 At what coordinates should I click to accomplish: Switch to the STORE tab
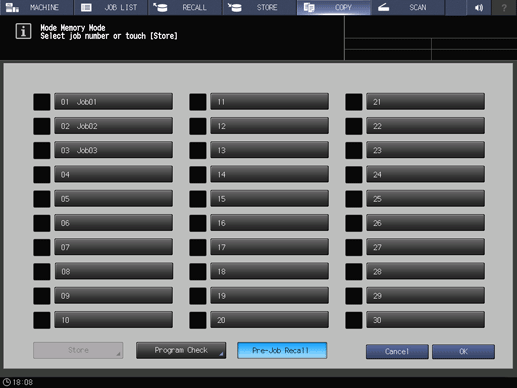tap(259, 7)
